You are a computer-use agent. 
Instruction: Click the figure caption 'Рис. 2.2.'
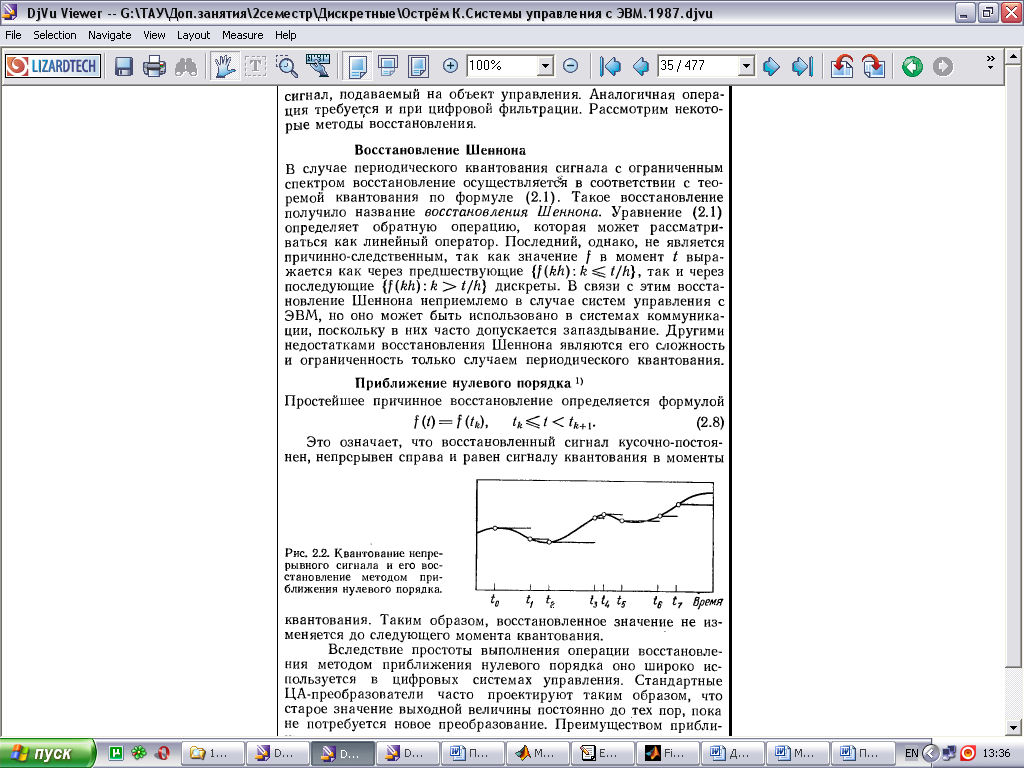pos(363,571)
